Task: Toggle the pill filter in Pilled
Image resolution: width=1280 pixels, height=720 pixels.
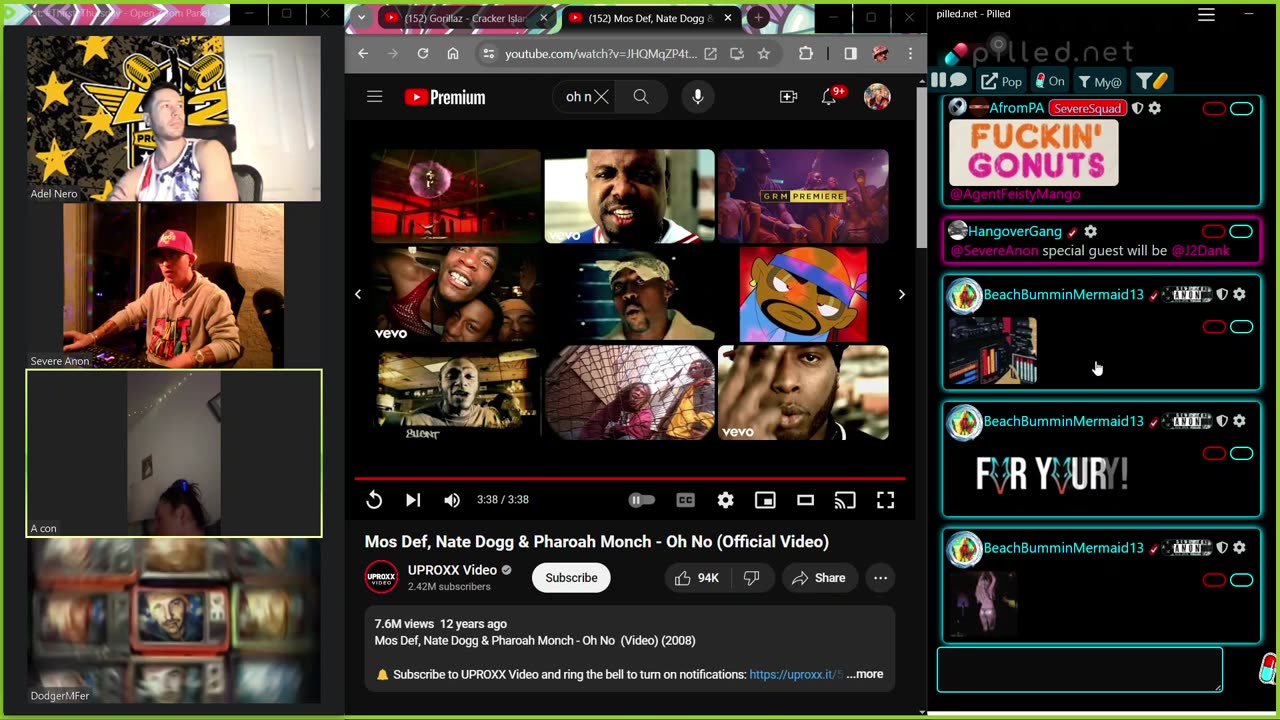Action: coord(1151,81)
